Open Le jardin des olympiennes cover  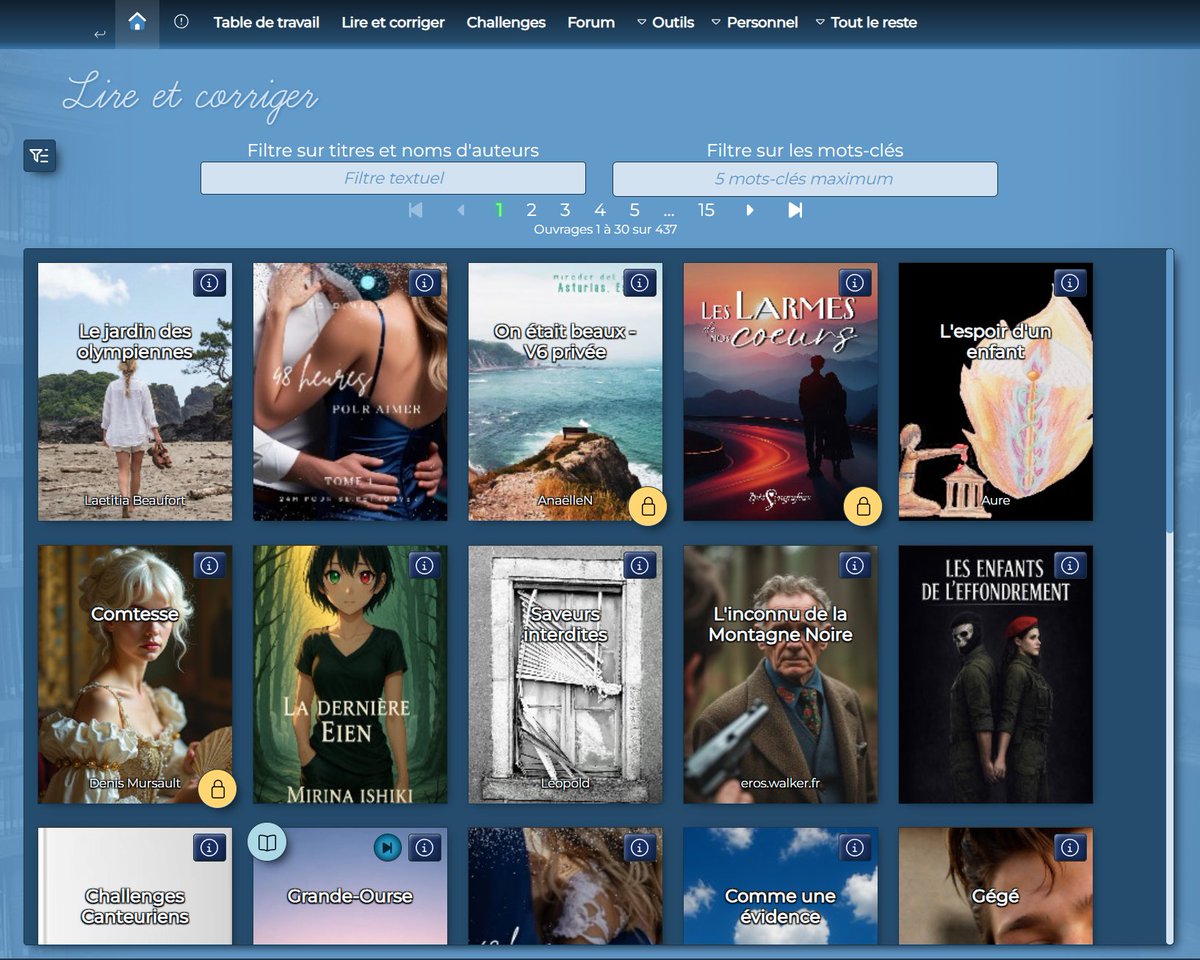coord(135,392)
